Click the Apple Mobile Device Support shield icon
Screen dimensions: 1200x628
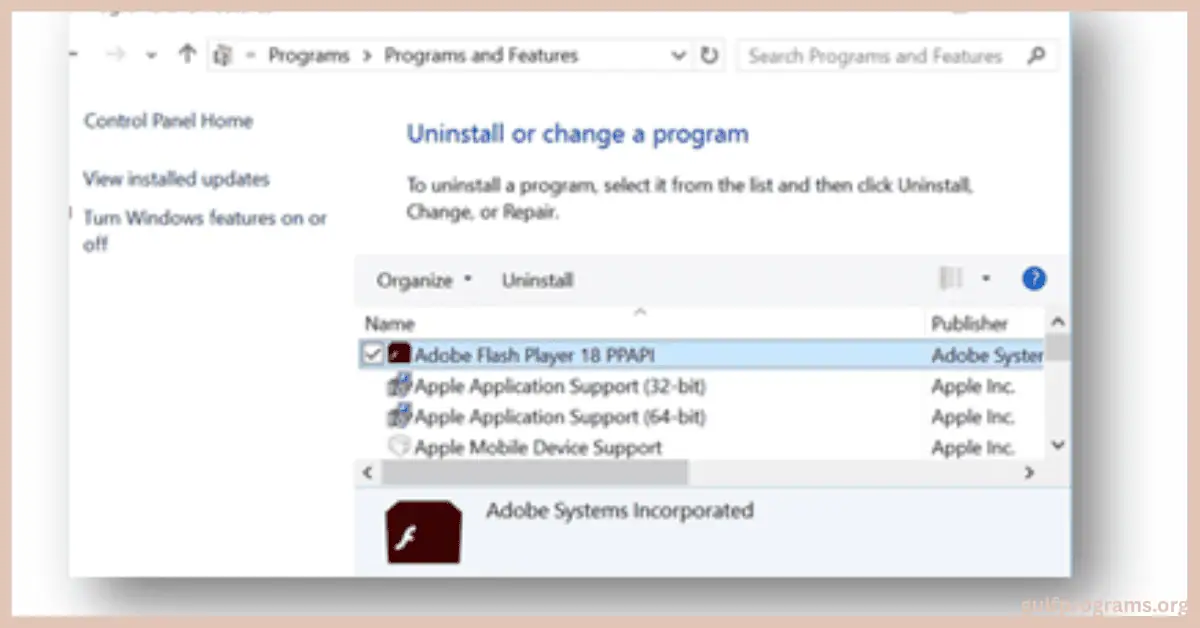tap(399, 446)
